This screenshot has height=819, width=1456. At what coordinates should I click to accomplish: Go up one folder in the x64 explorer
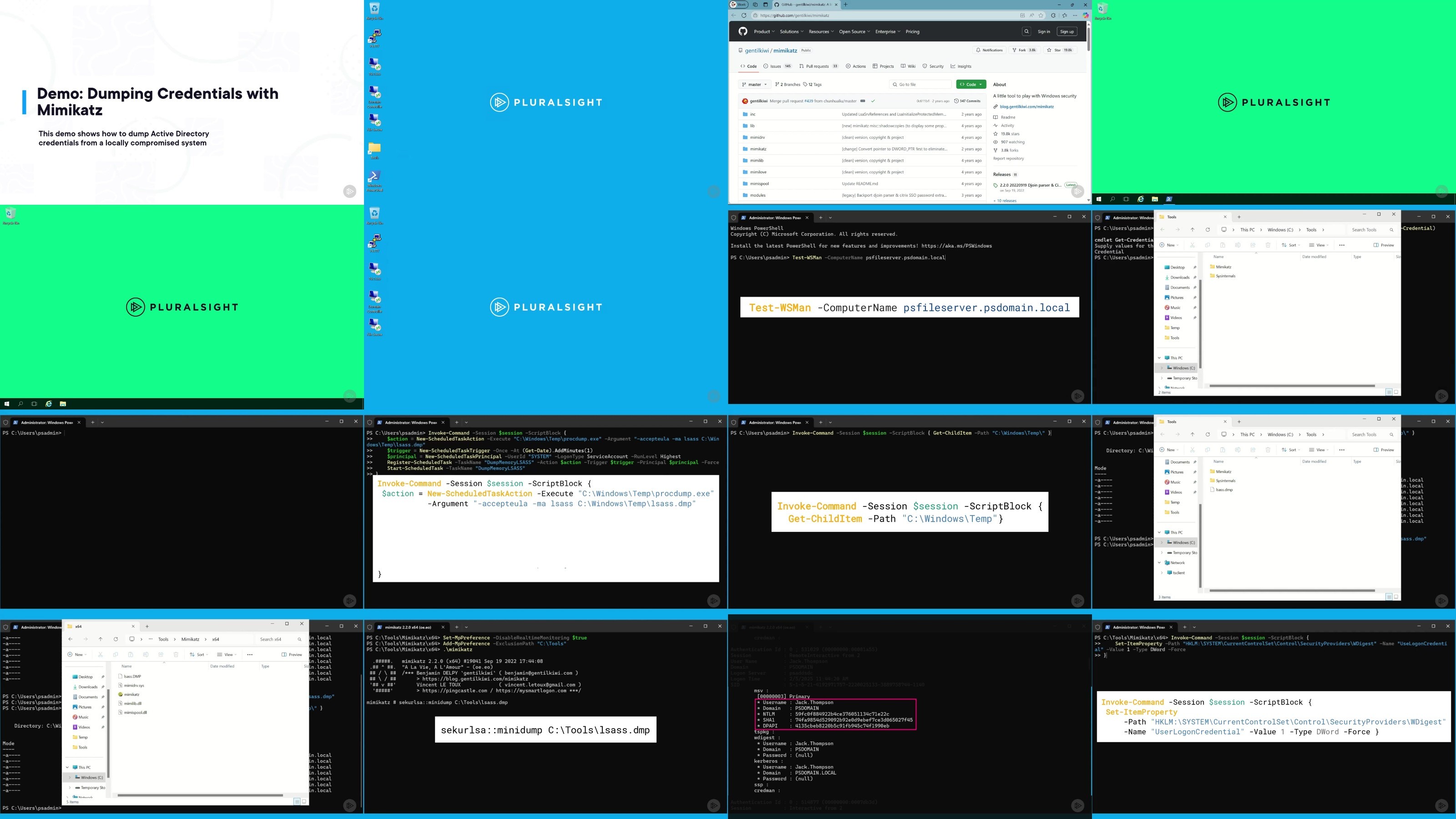click(x=101, y=639)
